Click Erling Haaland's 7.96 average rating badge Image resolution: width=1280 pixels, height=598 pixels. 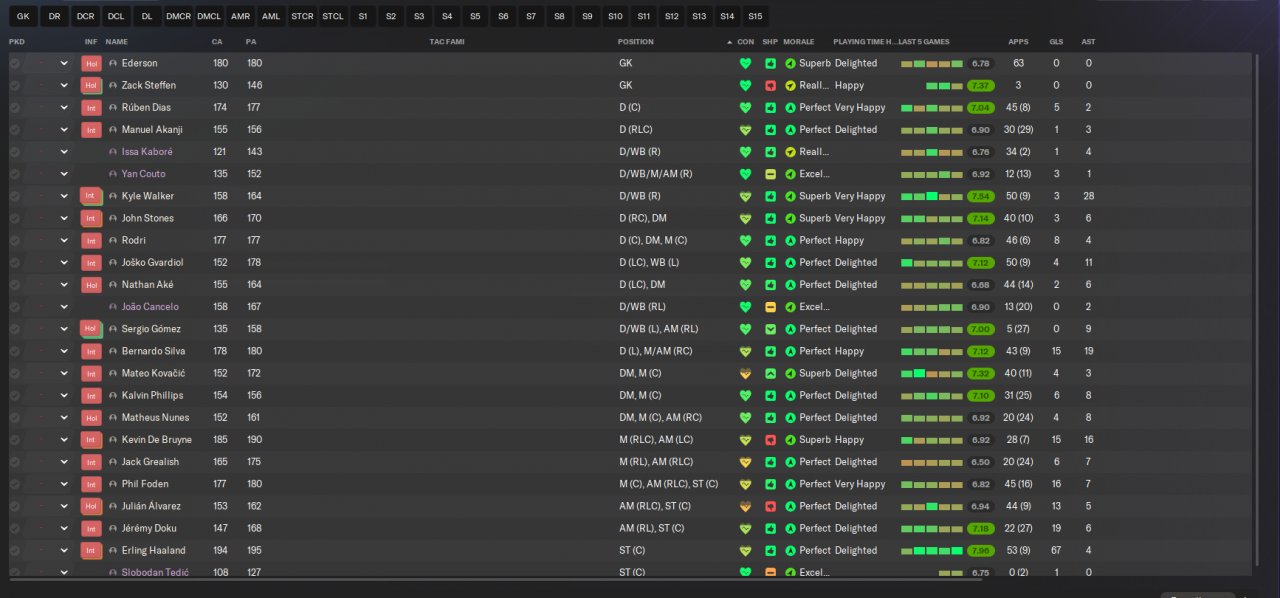tap(980, 550)
